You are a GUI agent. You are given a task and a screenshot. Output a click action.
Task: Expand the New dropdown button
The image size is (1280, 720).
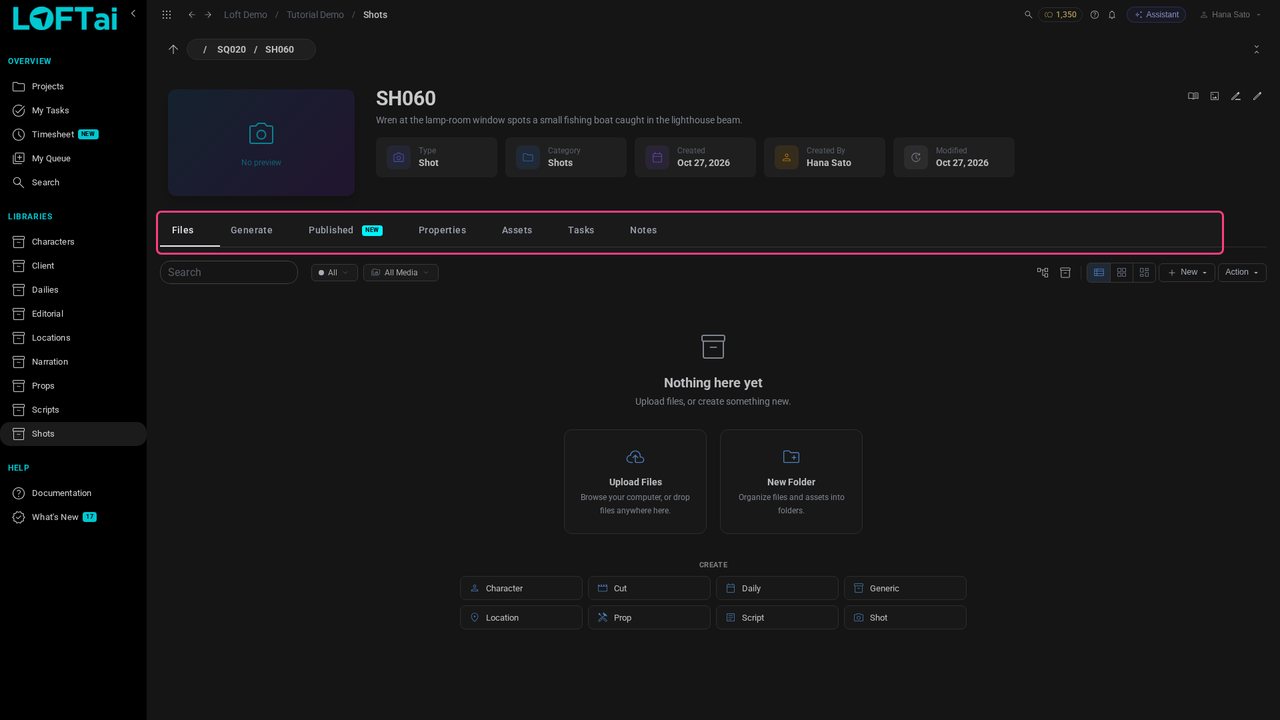pyautogui.click(x=1187, y=272)
